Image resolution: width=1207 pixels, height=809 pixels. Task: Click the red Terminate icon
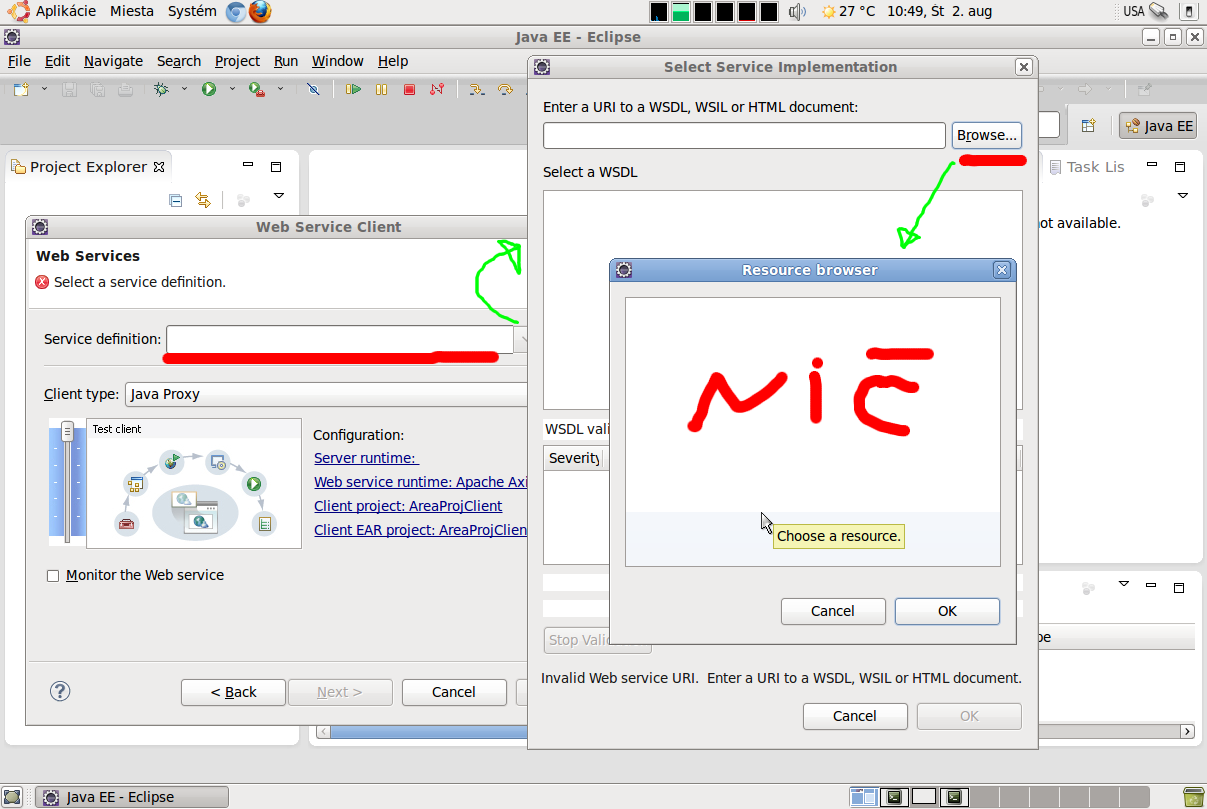409,89
